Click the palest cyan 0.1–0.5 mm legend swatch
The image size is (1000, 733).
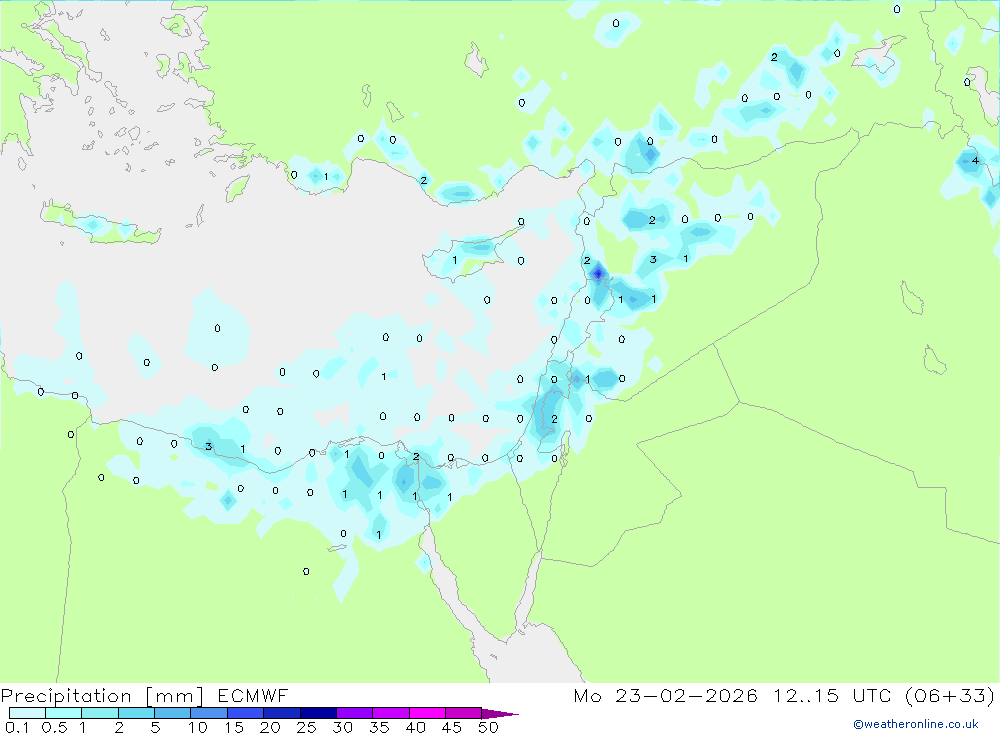[27, 713]
